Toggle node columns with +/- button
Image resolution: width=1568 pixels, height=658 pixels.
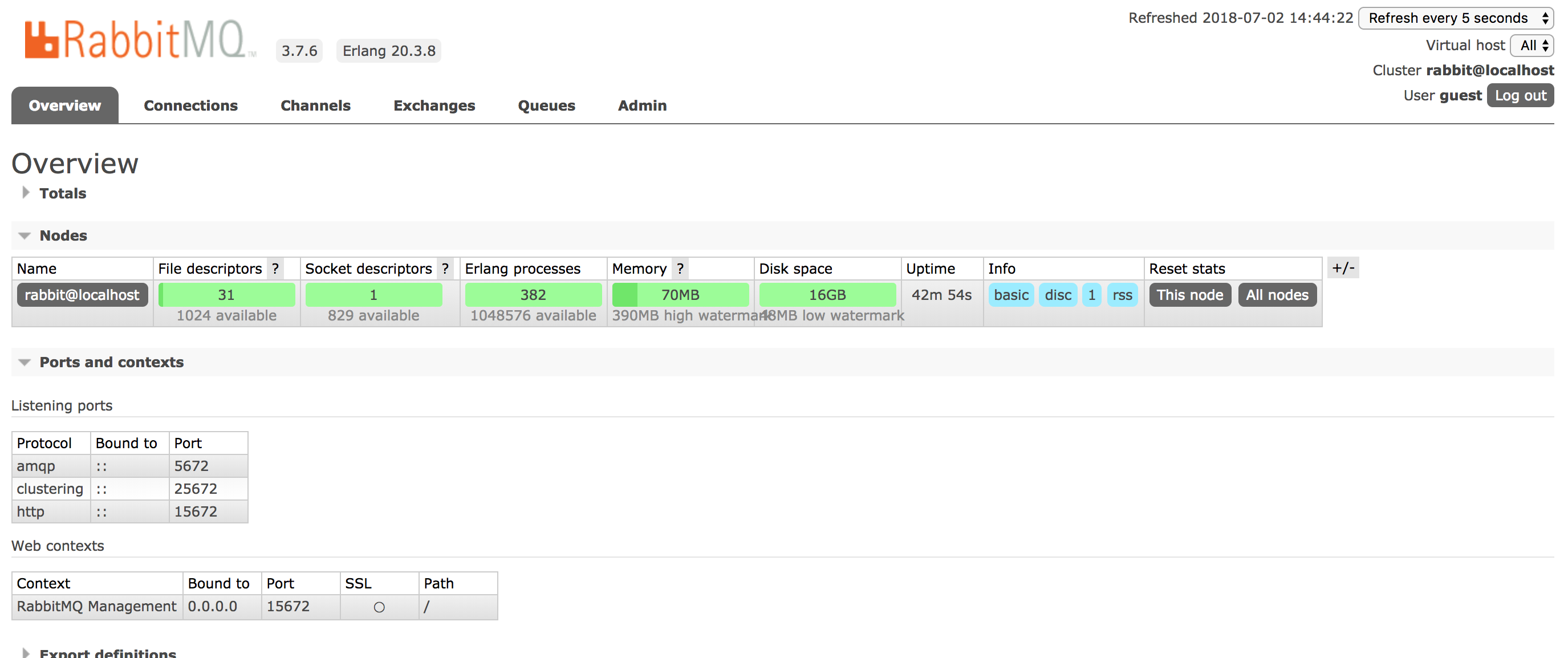pyautogui.click(x=1343, y=268)
